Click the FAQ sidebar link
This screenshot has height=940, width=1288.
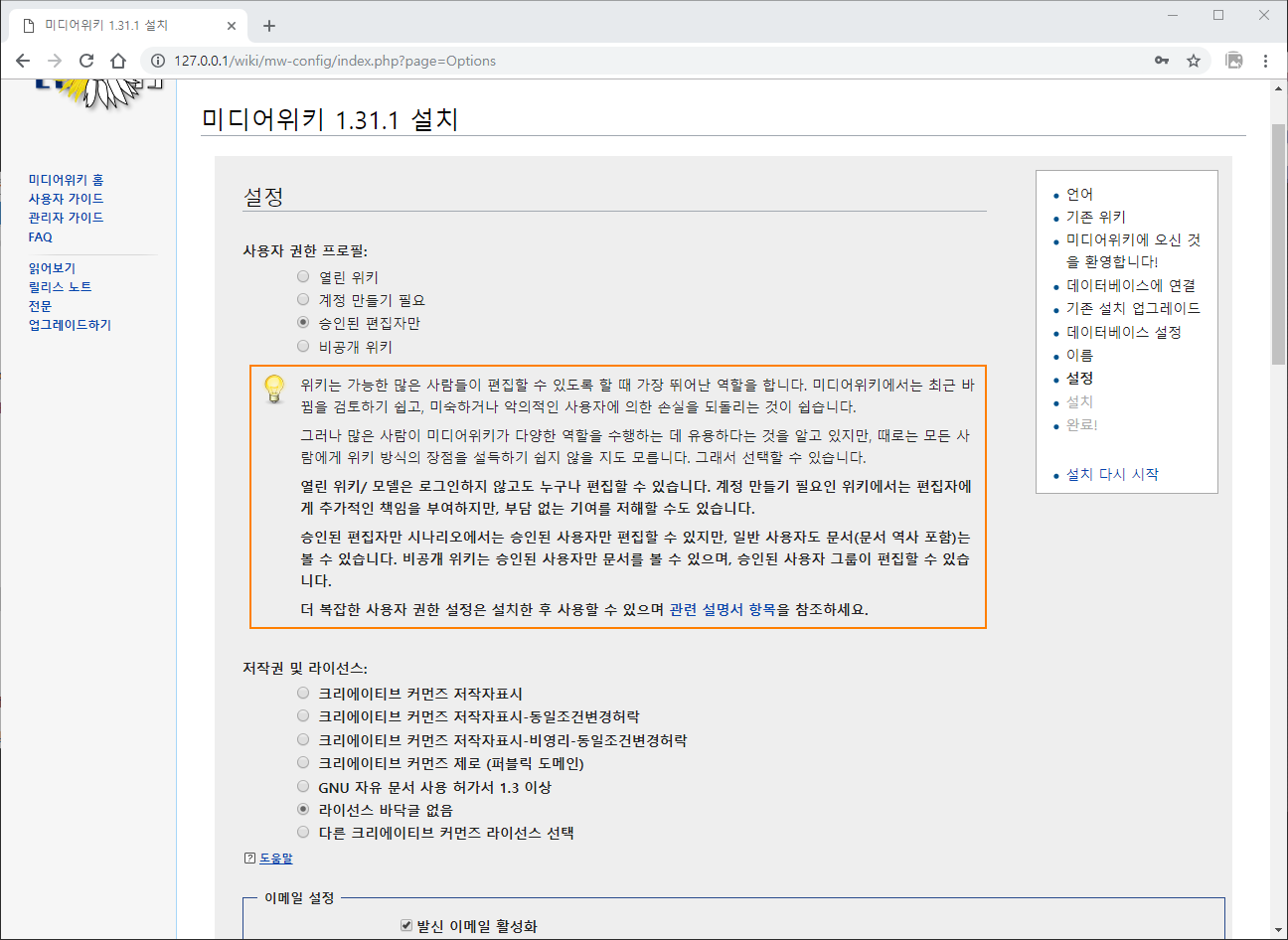pos(40,236)
